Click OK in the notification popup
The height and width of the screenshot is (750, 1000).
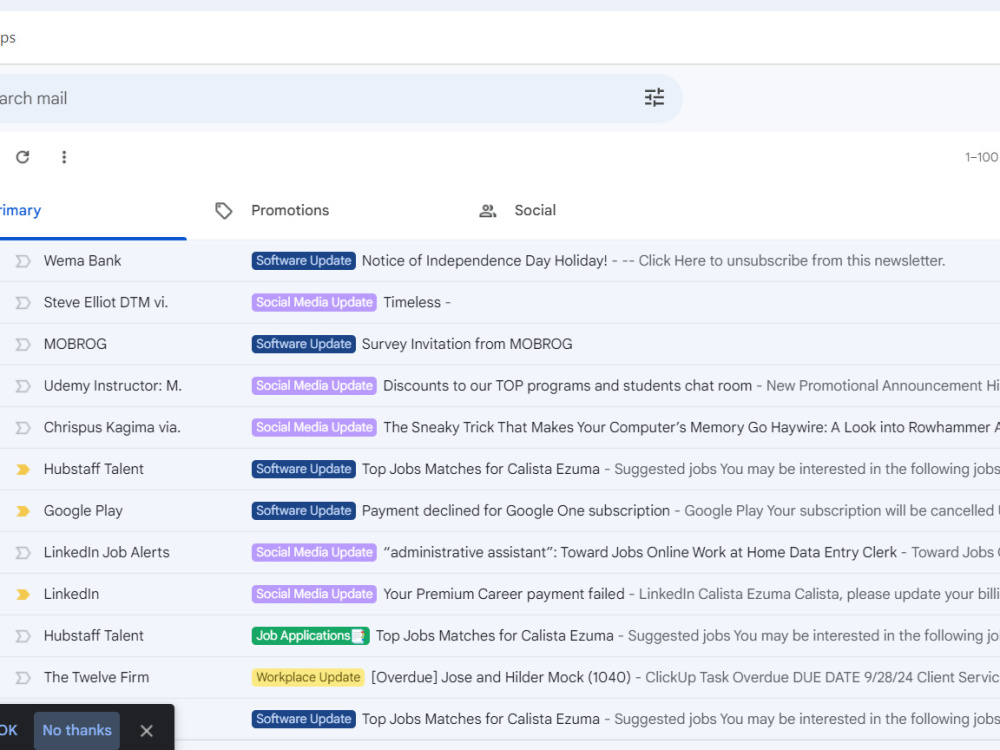(8, 730)
